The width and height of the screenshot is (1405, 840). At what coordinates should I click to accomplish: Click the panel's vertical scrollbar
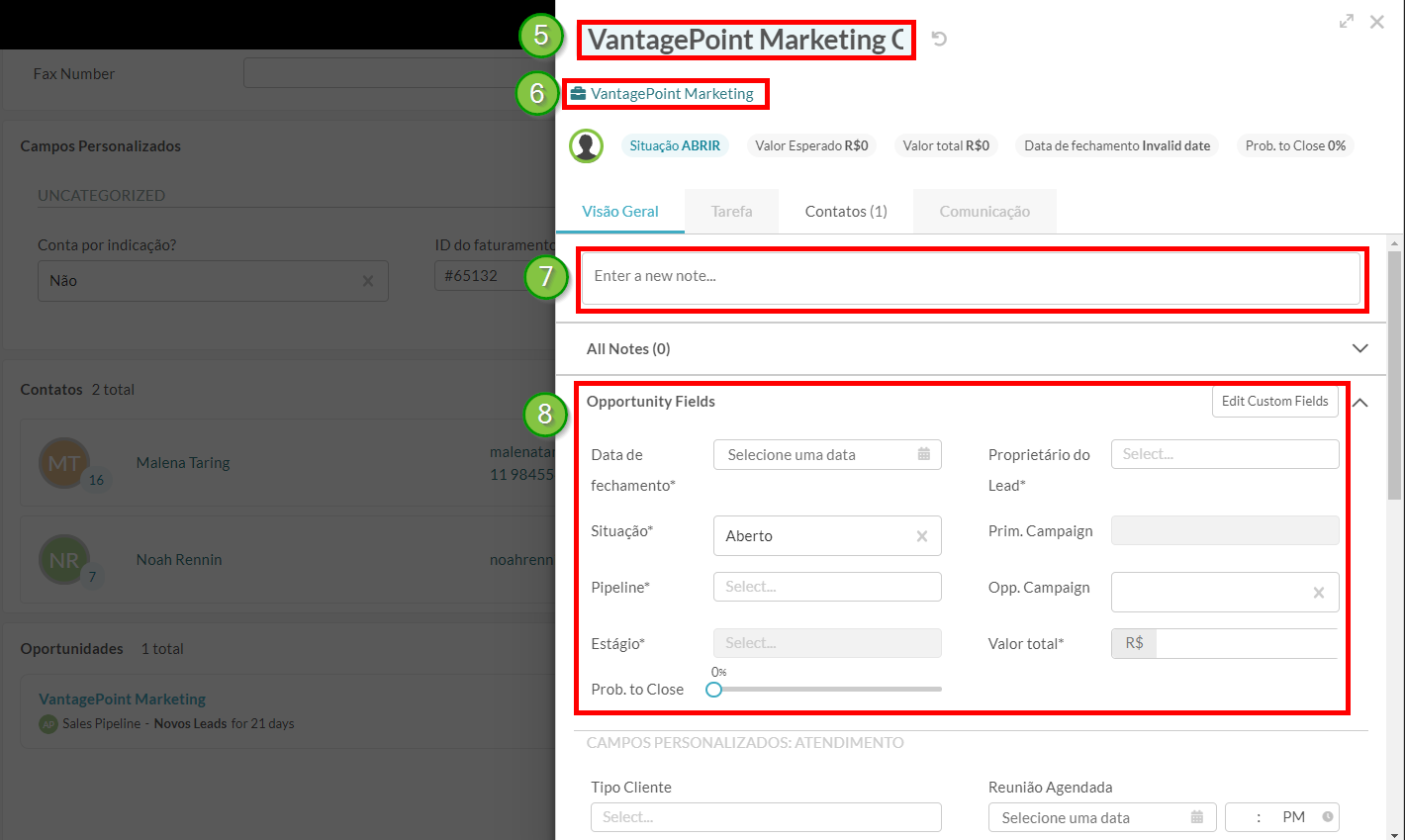[1395, 376]
